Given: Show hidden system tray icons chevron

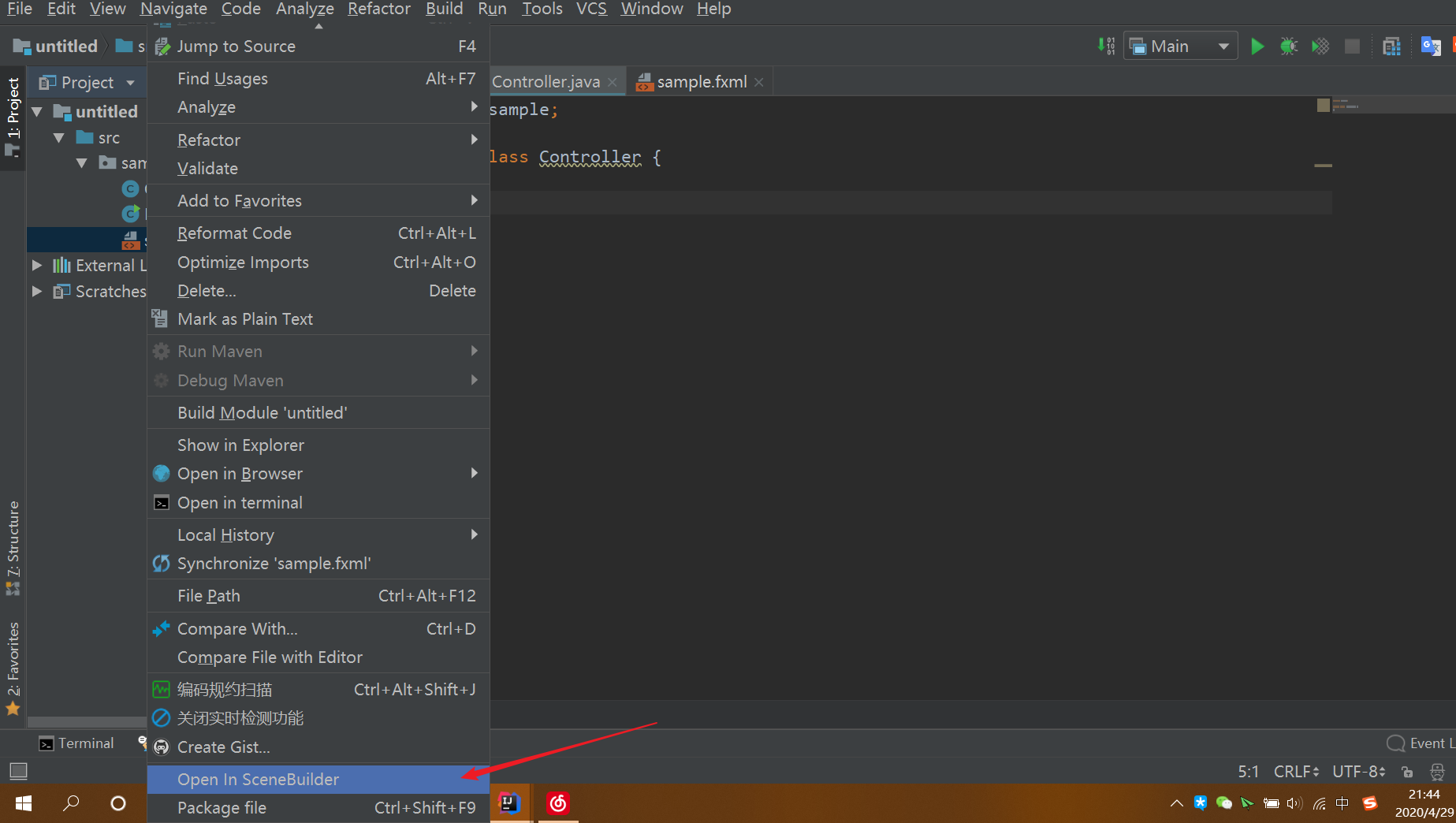Looking at the screenshot, I should pos(1176,803).
